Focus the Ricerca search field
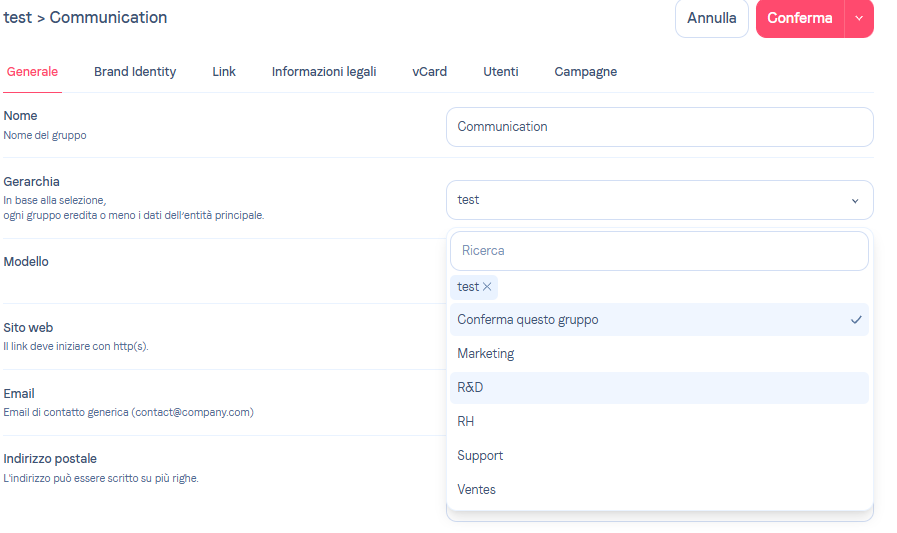This screenshot has height=533, width=897. tap(659, 251)
